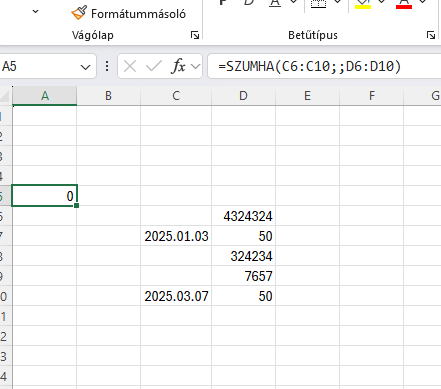Viewport: 441px width, 389px height.
Task: Click the row header of the 2025.03.07 row
Action: coord(6,296)
